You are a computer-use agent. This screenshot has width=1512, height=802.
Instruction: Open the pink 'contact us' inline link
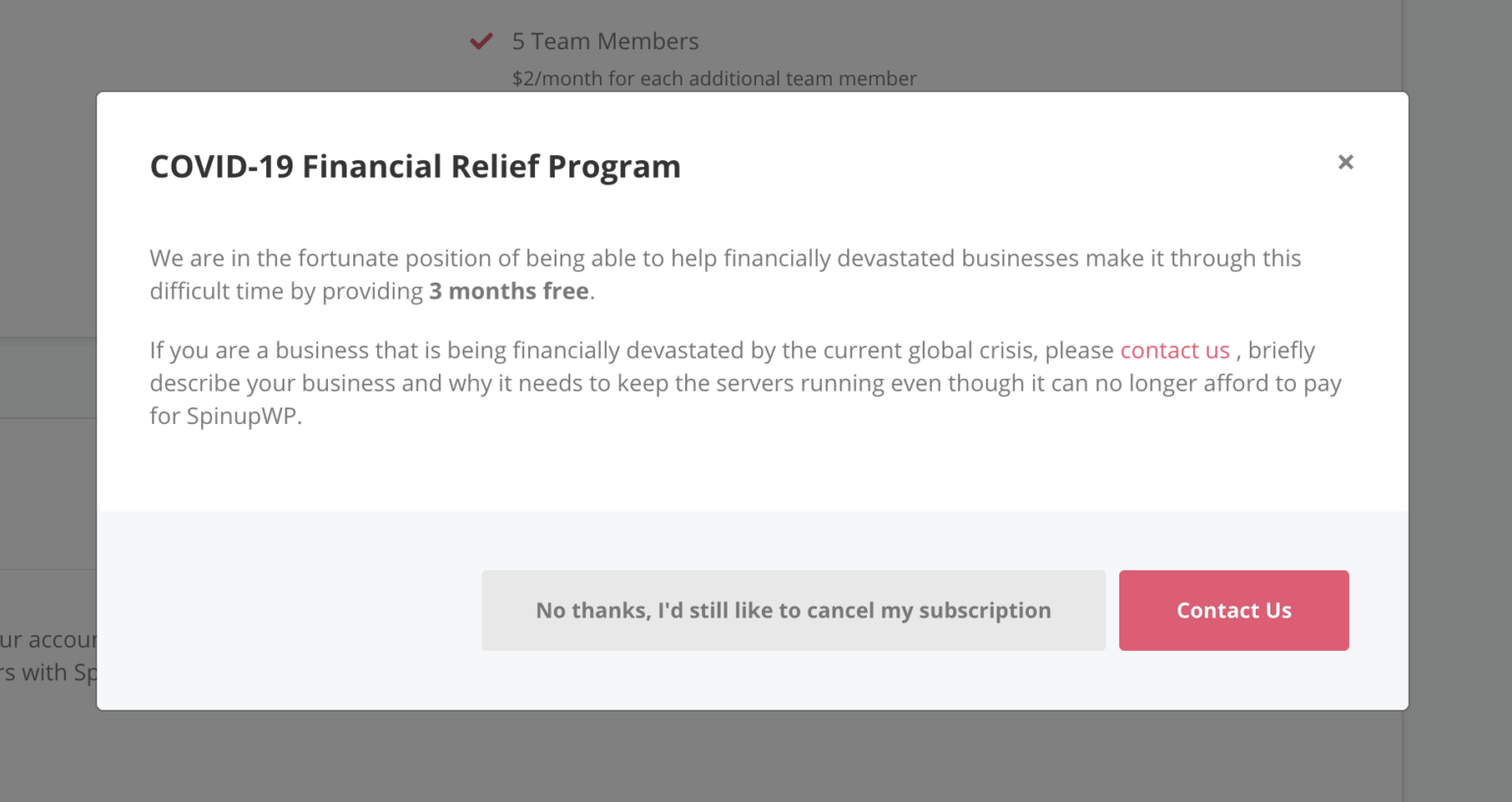pyautogui.click(x=1174, y=350)
